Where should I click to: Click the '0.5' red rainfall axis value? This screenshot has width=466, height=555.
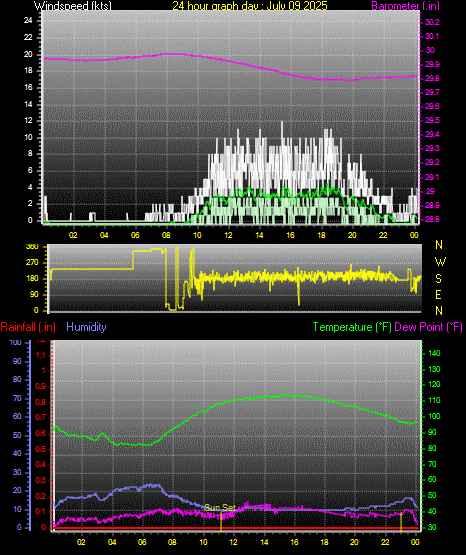click(x=41, y=449)
